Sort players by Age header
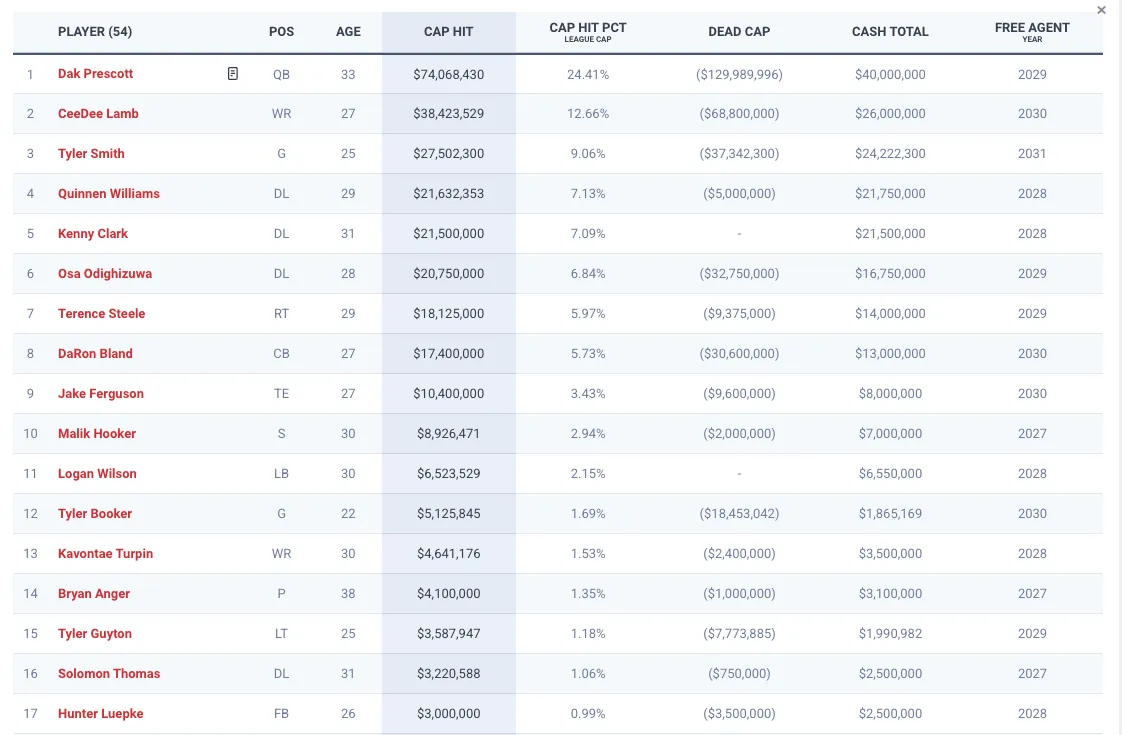1122x735 pixels. point(348,32)
